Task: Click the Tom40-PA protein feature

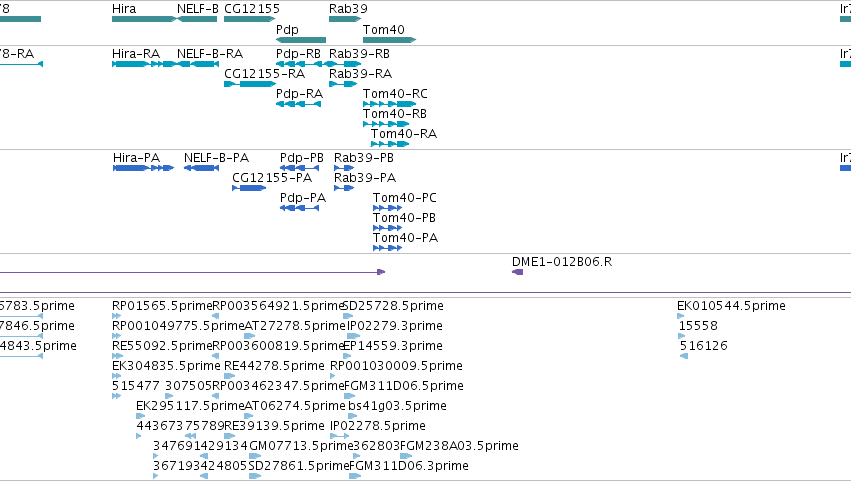Action: [x=388, y=249]
